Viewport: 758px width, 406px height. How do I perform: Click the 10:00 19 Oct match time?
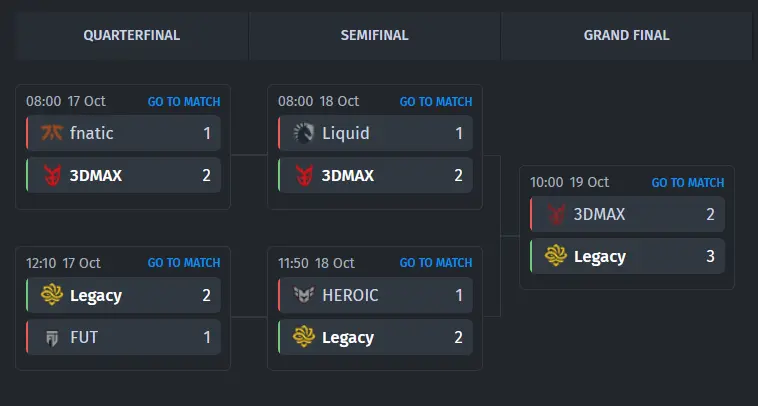[x=569, y=183]
